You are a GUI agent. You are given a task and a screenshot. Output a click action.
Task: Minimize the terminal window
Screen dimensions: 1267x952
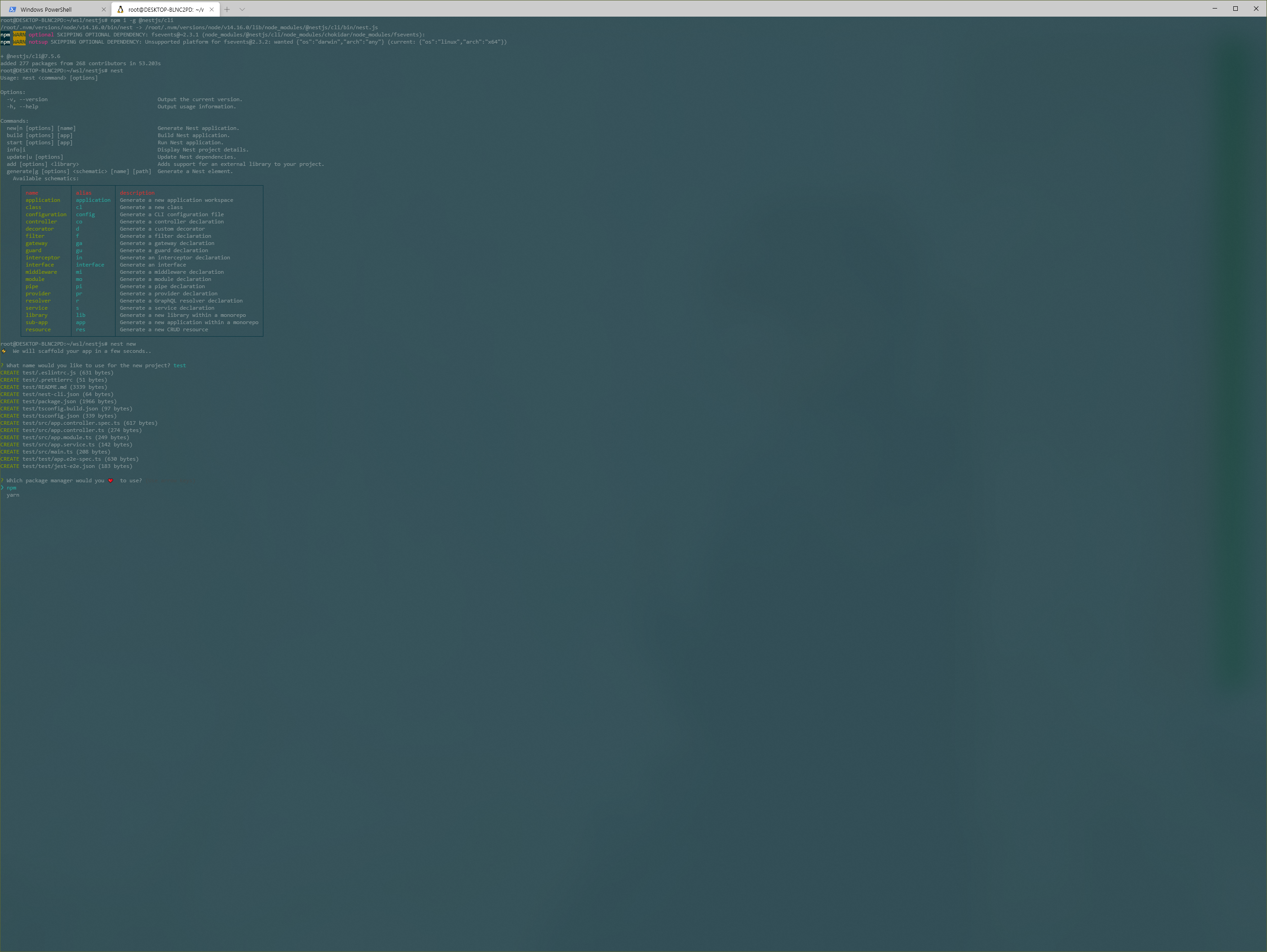pyautogui.click(x=1214, y=9)
